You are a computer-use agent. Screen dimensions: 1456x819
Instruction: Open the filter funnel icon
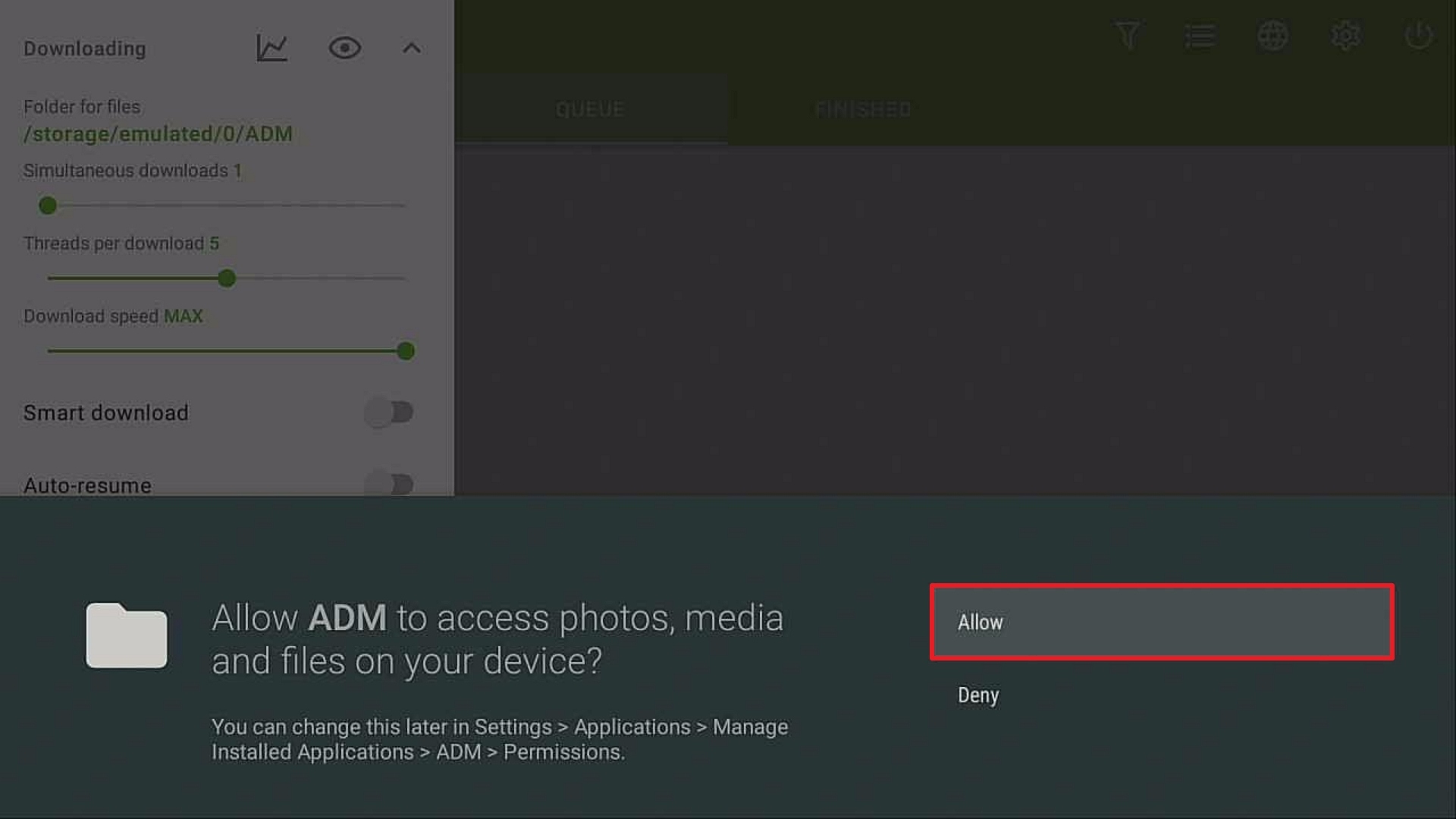coord(1127,36)
